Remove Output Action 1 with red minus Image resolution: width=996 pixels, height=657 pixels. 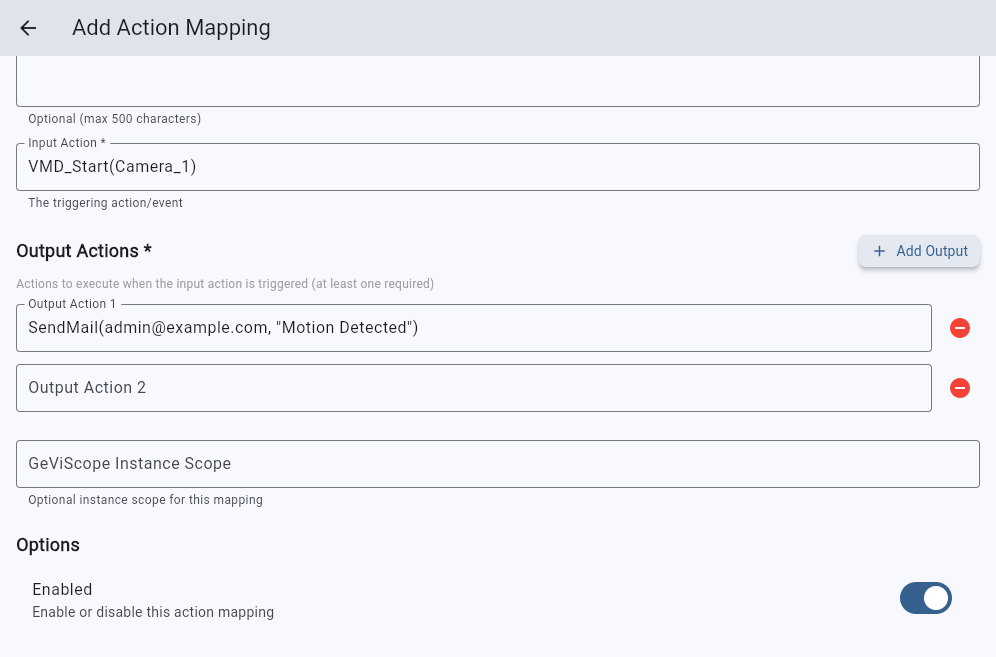click(959, 328)
